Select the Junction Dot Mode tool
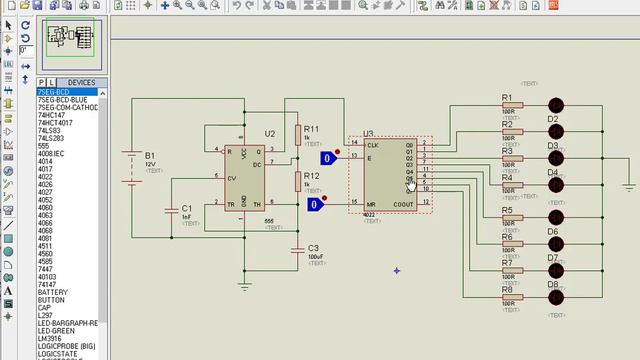The width and height of the screenshot is (640, 360). 8,51
